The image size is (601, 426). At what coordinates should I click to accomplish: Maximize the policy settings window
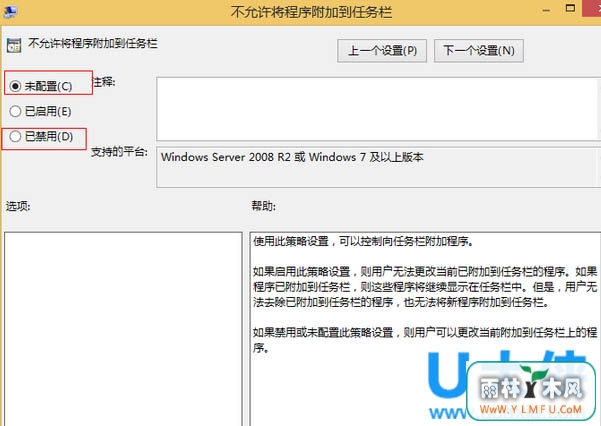(x=570, y=8)
